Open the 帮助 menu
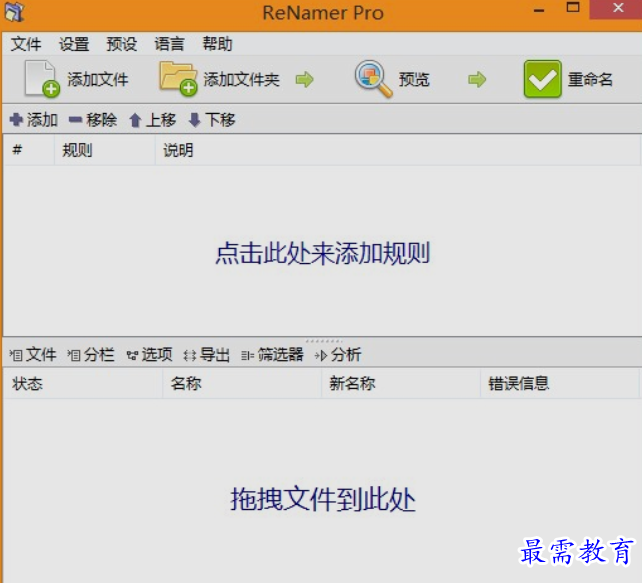 pos(217,44)
